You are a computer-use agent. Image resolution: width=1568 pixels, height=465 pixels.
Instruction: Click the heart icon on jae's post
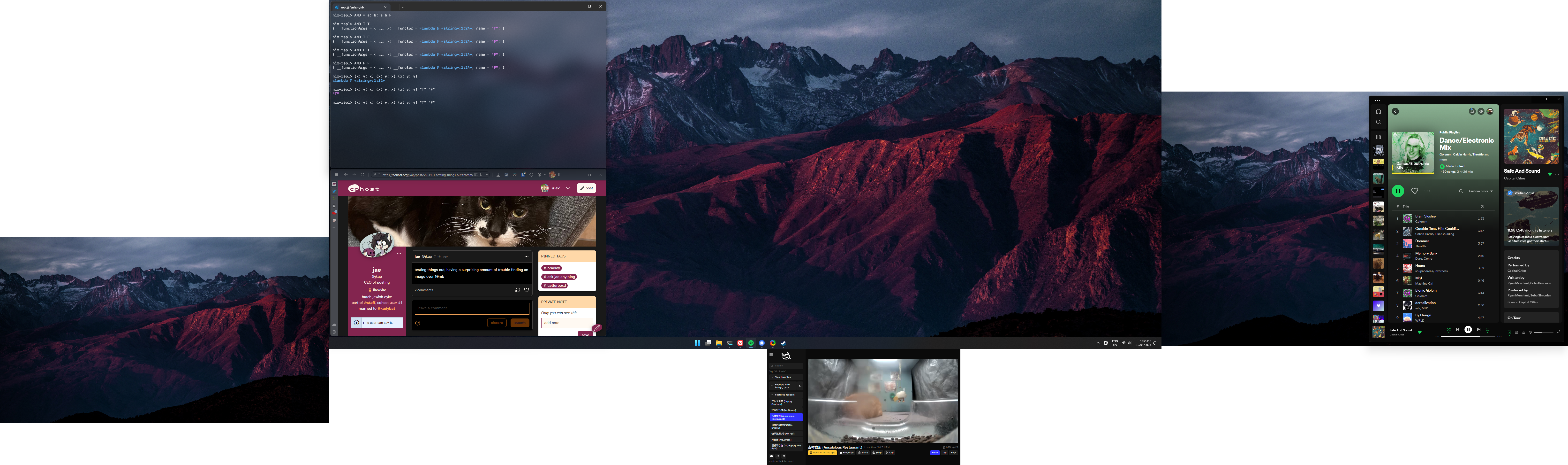(x=527, y=290)
